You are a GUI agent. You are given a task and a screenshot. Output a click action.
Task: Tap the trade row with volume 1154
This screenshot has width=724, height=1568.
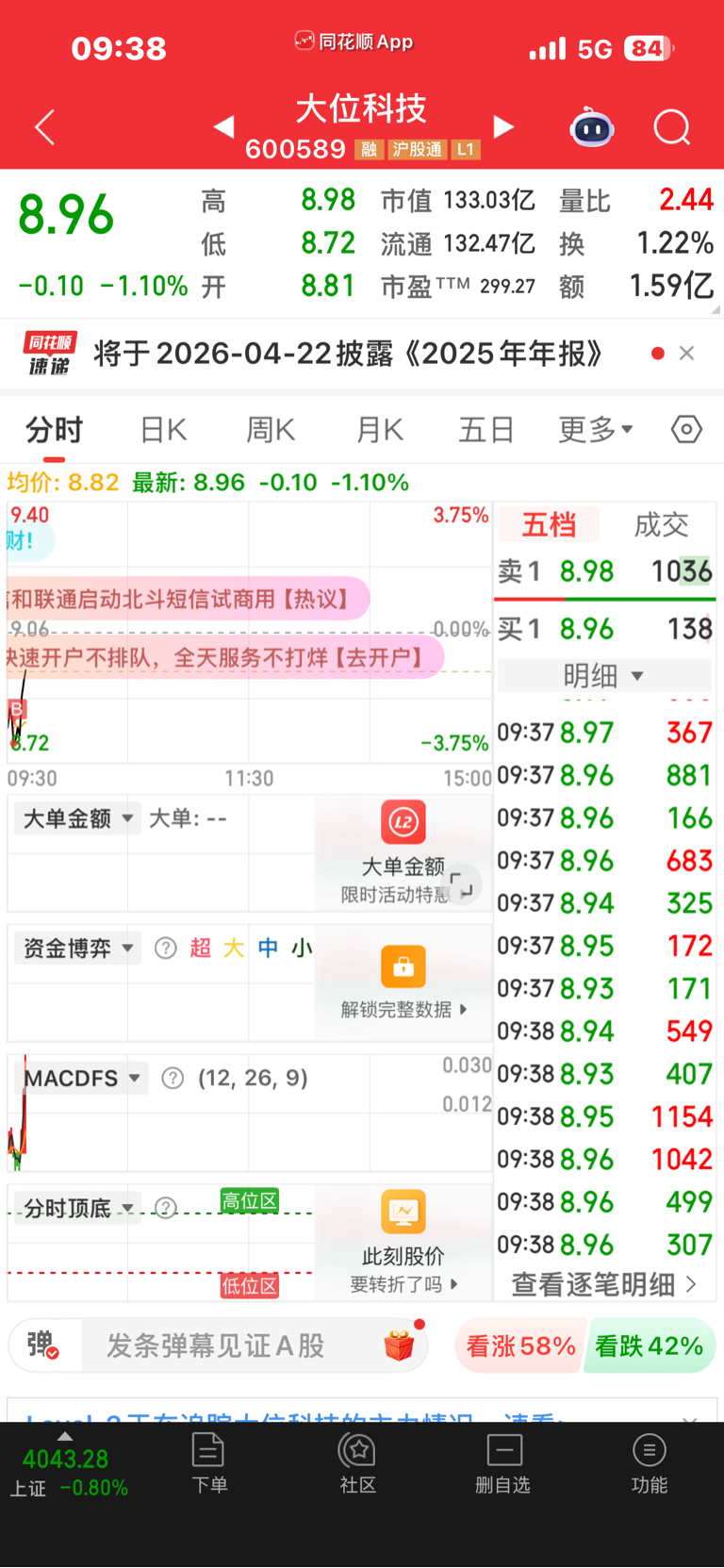(x=604, y=1116)
